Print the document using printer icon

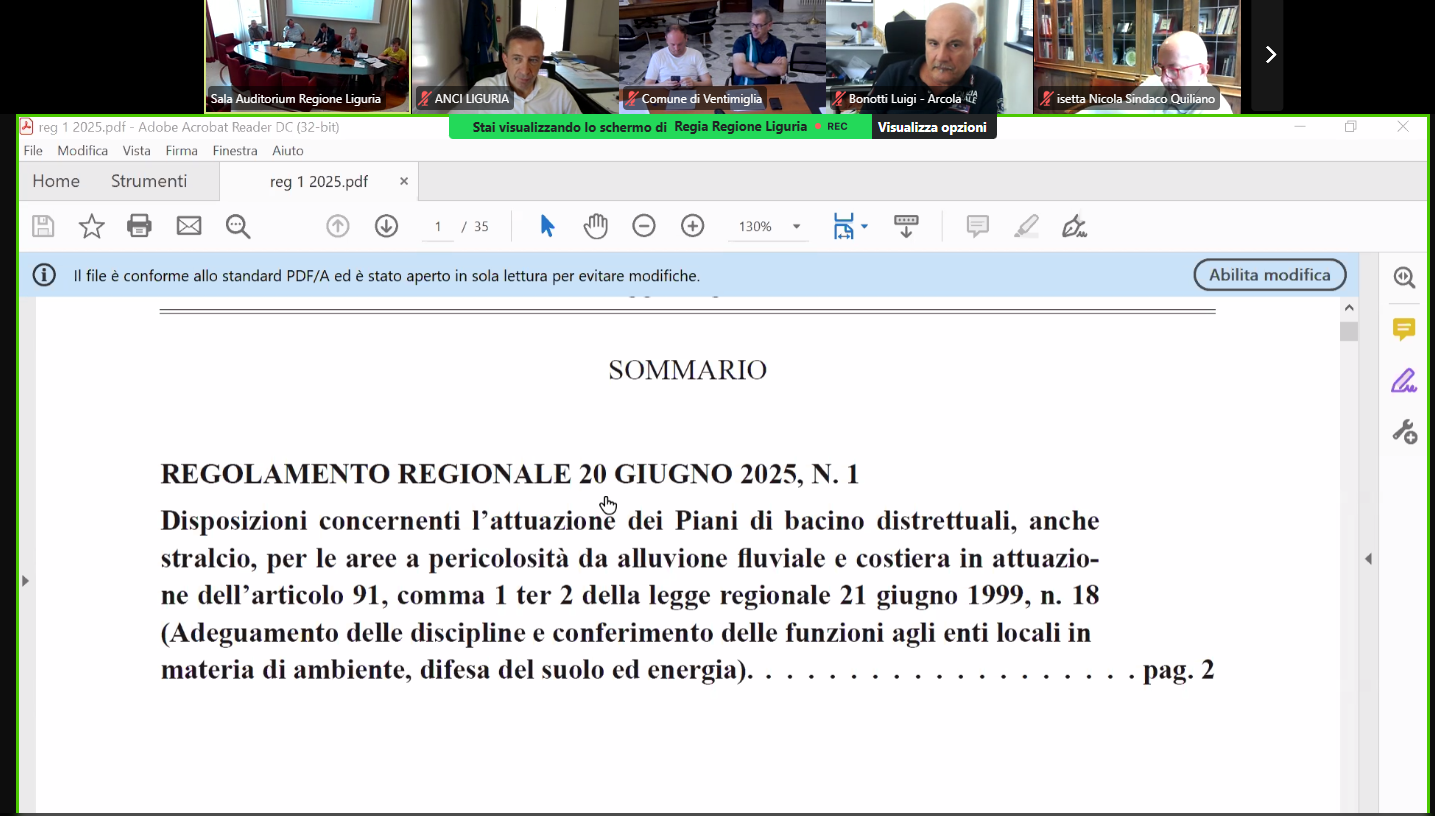click(140, 226)
